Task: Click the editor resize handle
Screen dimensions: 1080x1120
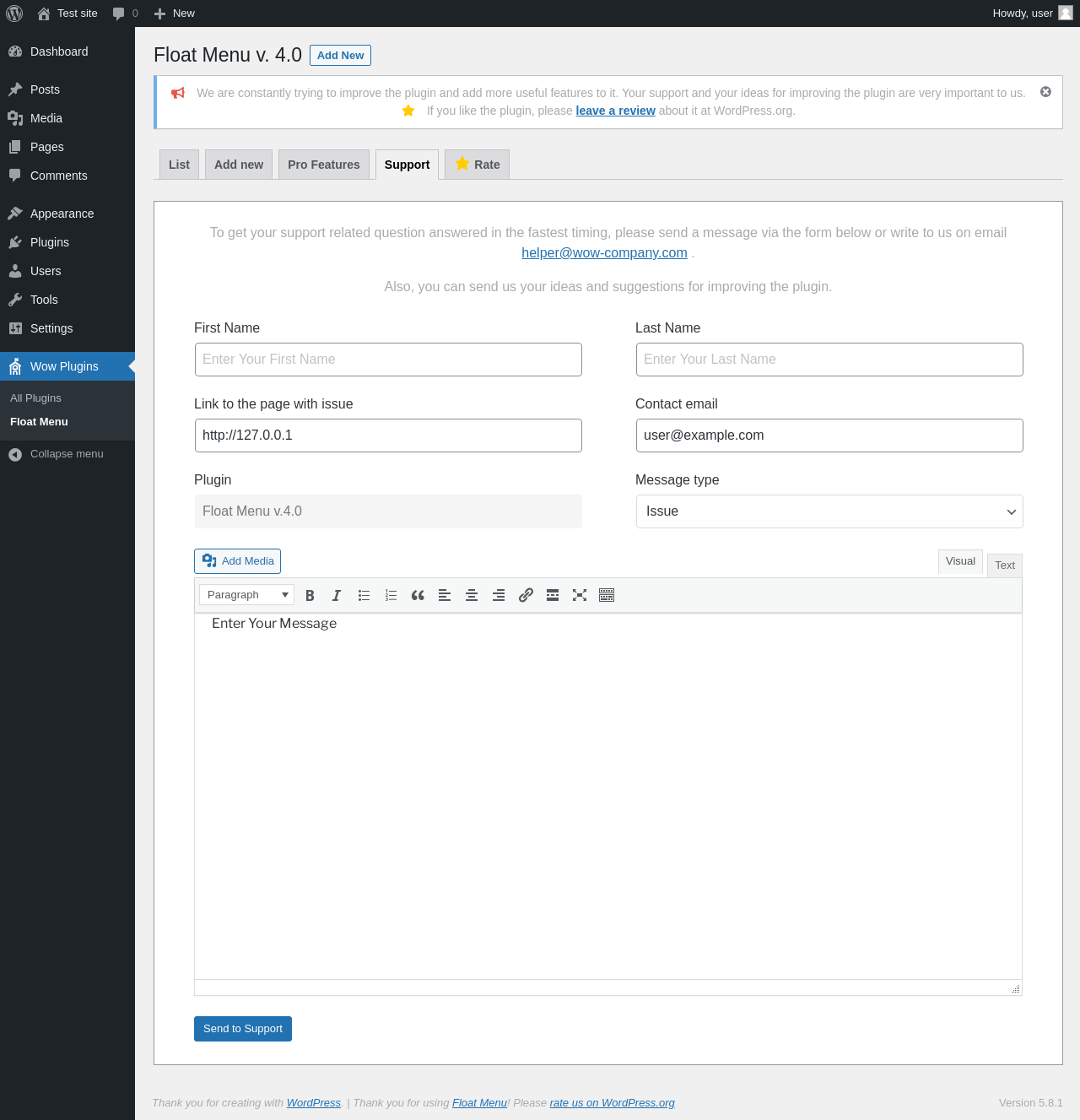Action: 1016,988
